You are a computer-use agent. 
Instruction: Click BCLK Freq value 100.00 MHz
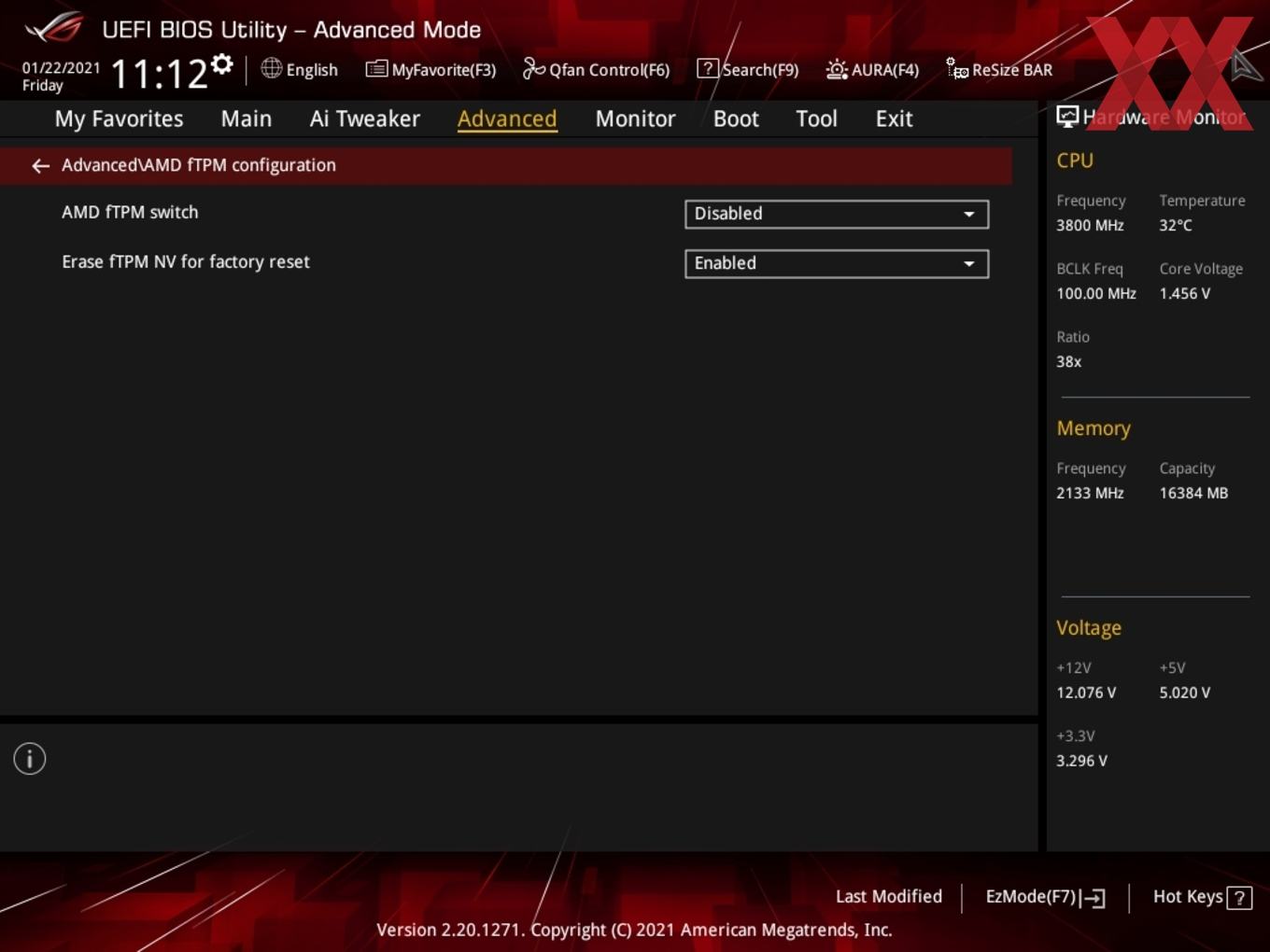pyautogui.click(x=1096, y=293)
